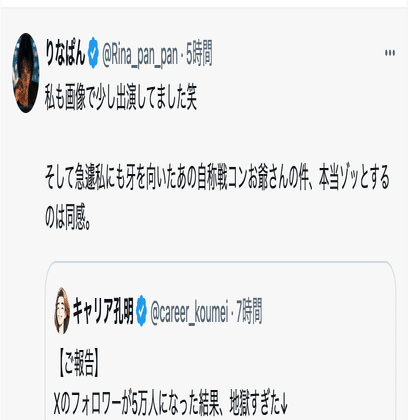The width and height of the screenshot is (420, 420).
Task: Click the text 私も画像で少し出演してました笑
Action: point(121,97)
